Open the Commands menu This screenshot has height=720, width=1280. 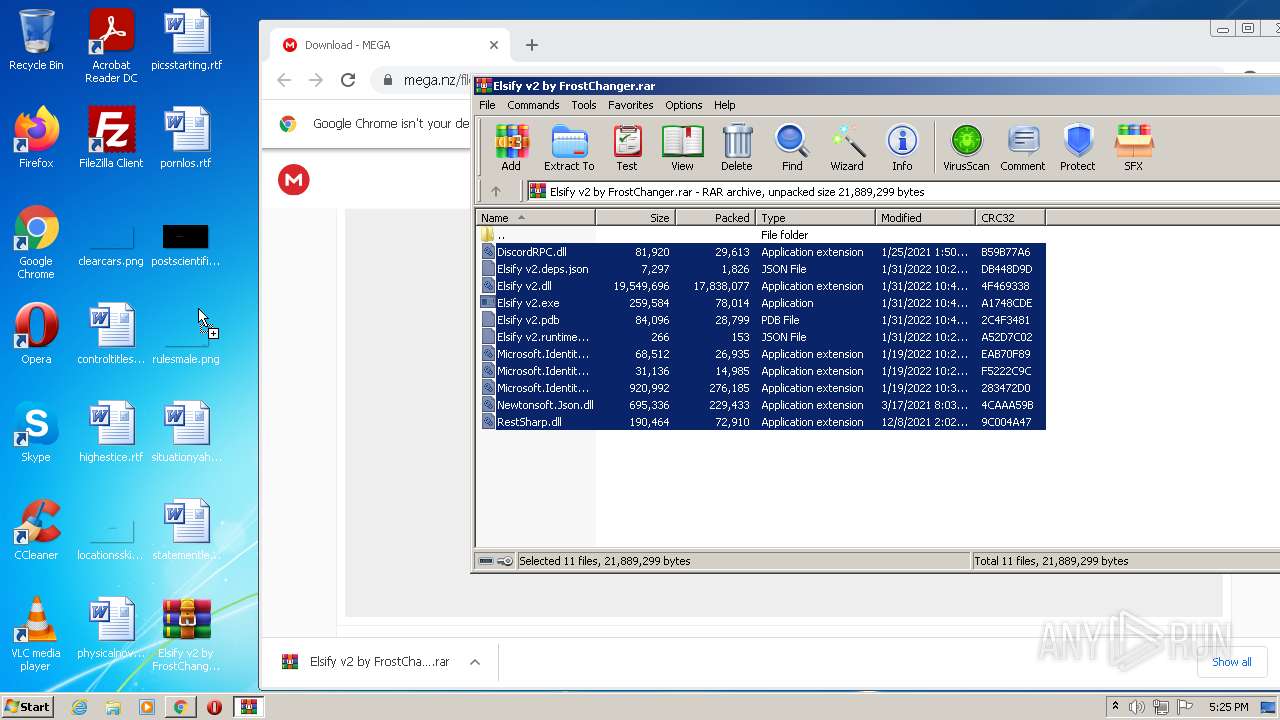(533, 105)
